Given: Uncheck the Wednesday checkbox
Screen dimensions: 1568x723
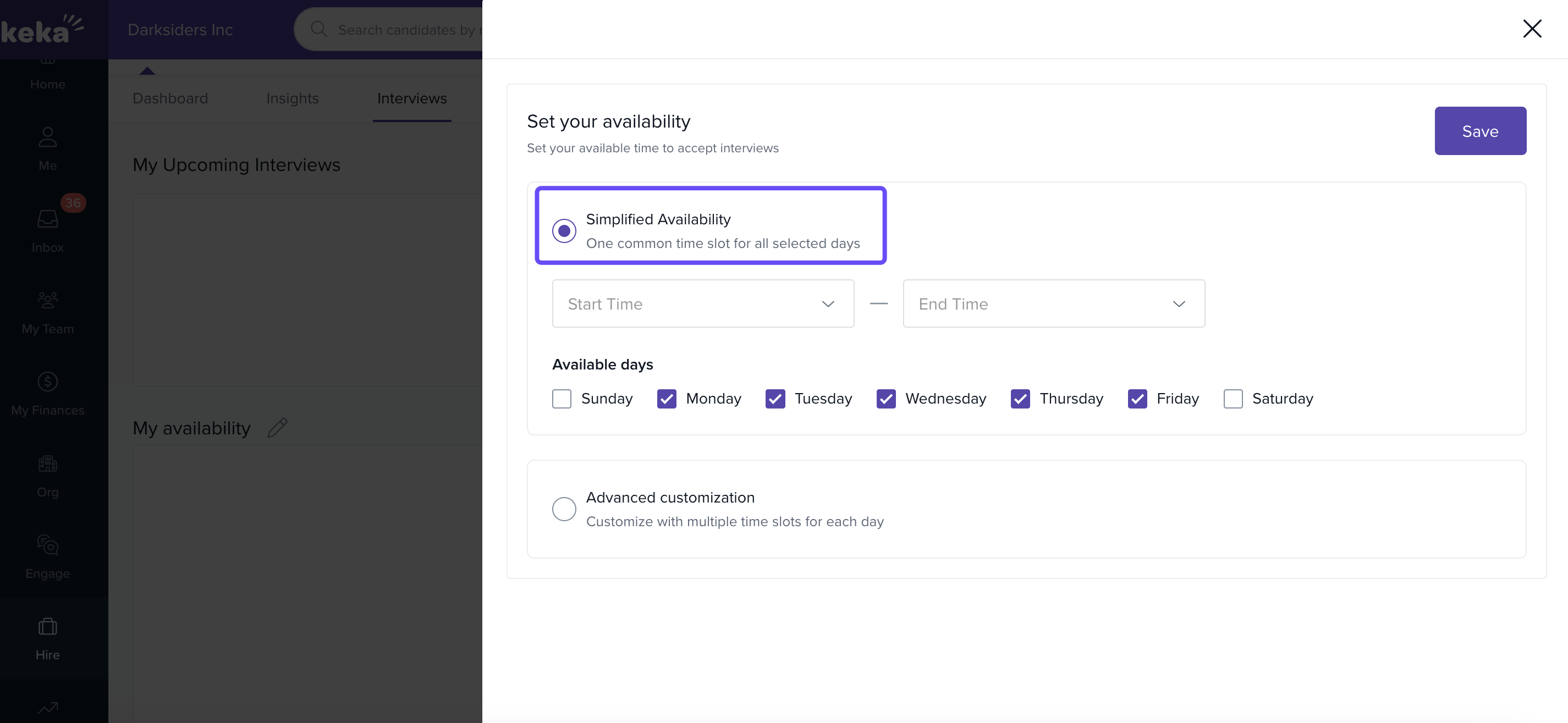Looking at the screenshot, I should 885,399.
